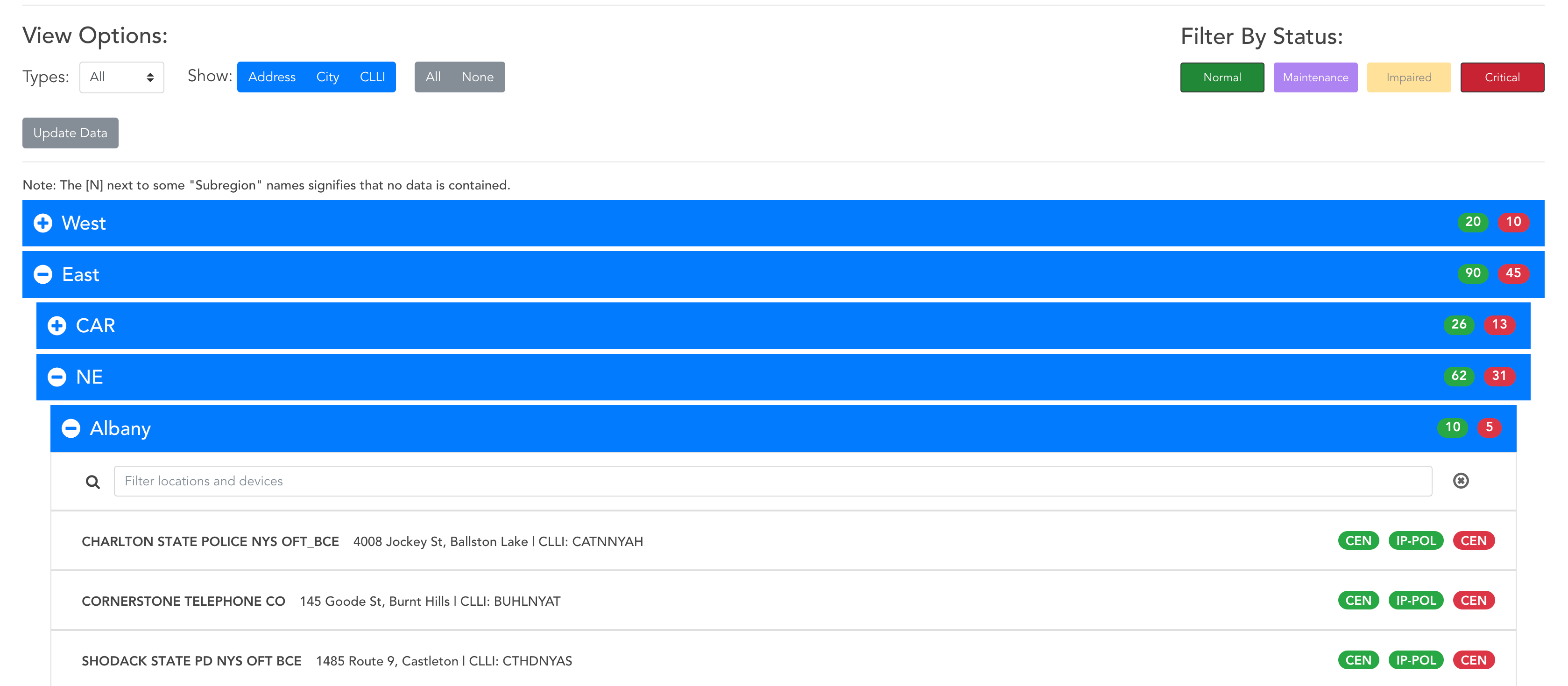Toggle the City show option
Viewport: 1568px width, 686px height.
(327, 77)
